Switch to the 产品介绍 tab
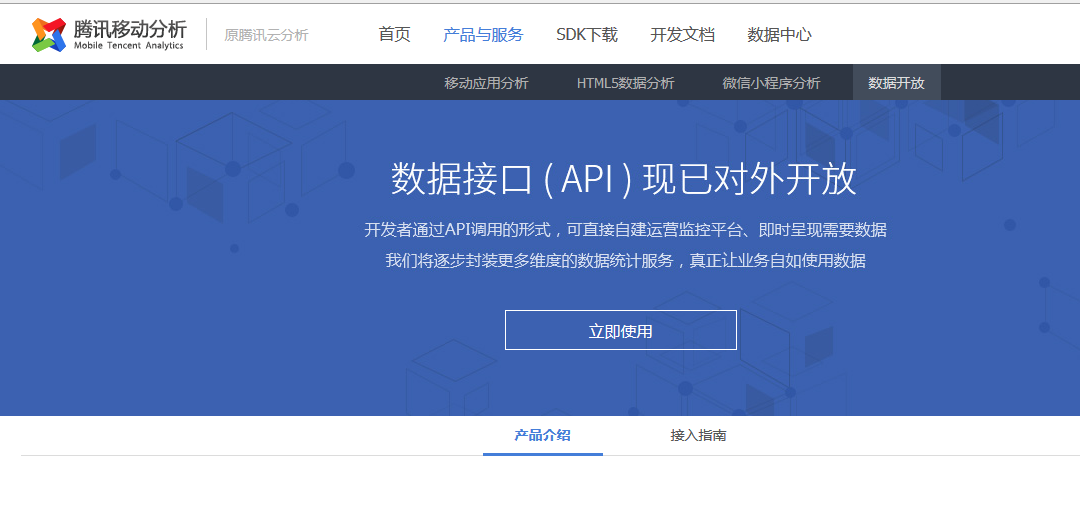Image resolution: width=1080 pixels, height=511 pixels. tap(542, 435)
